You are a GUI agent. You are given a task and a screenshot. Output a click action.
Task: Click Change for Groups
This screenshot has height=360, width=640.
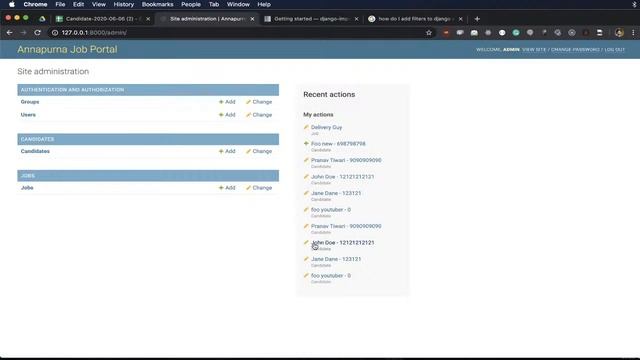(259, 102)
